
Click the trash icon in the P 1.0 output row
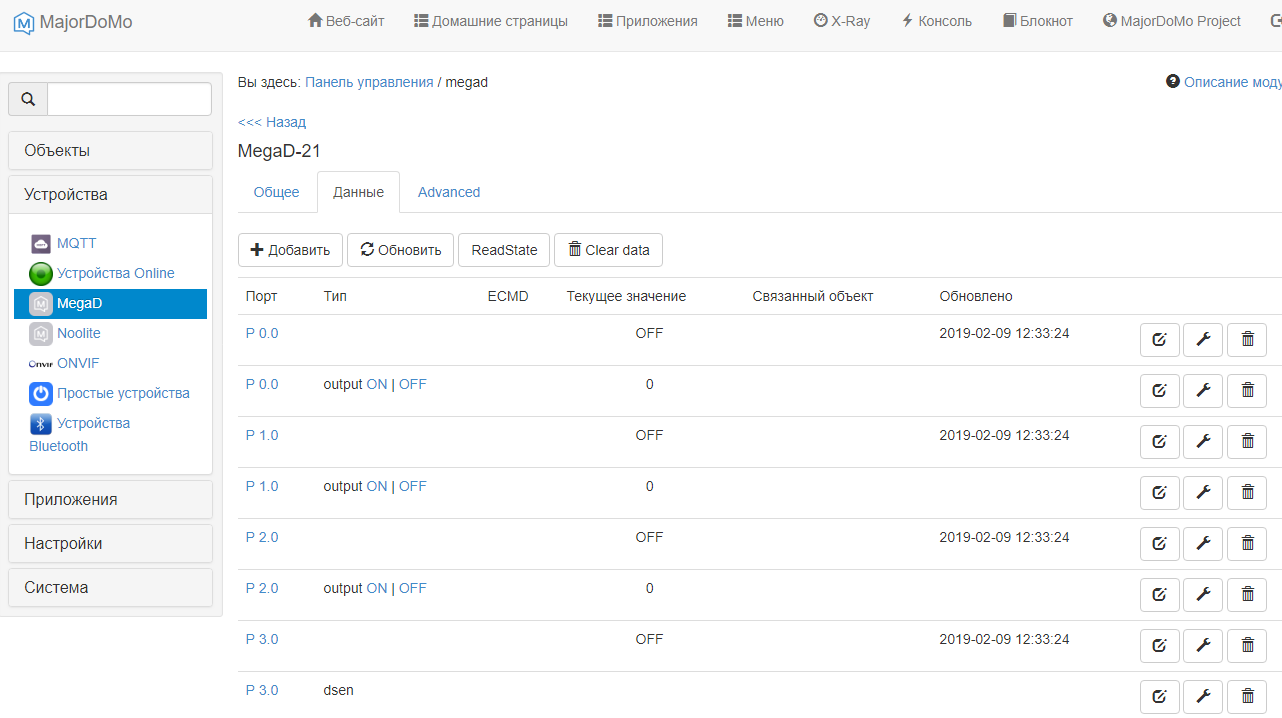click(x=1247, y=492)
